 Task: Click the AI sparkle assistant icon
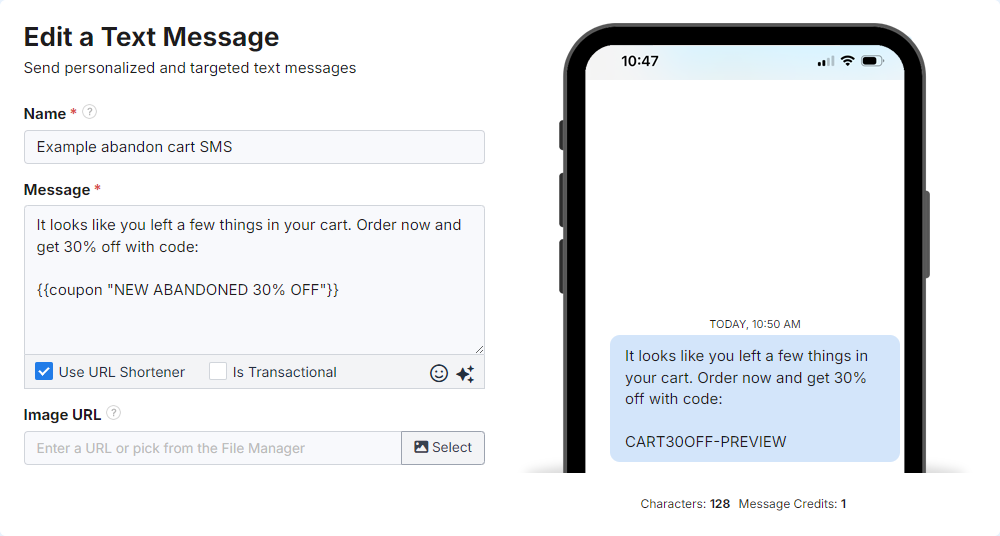[465, 373]
